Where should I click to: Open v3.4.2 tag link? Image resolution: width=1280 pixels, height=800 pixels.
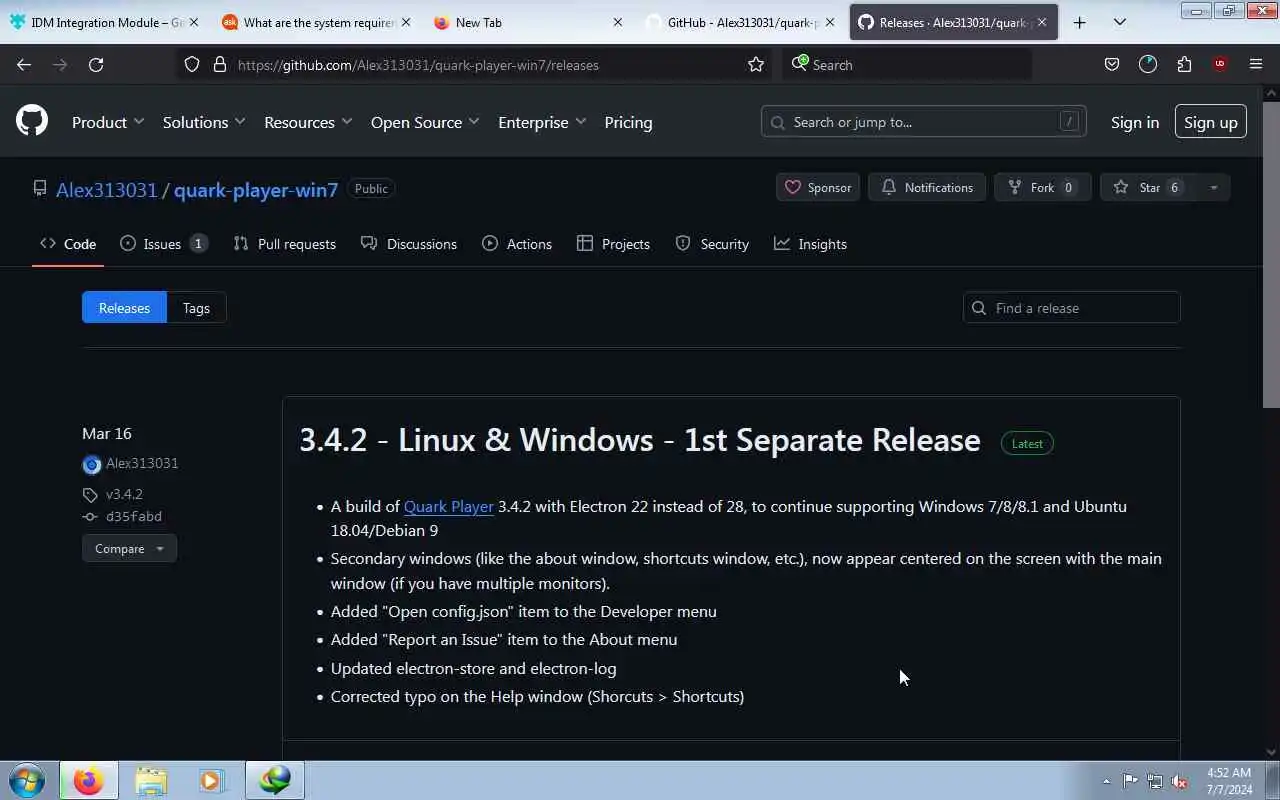(124, 494)
